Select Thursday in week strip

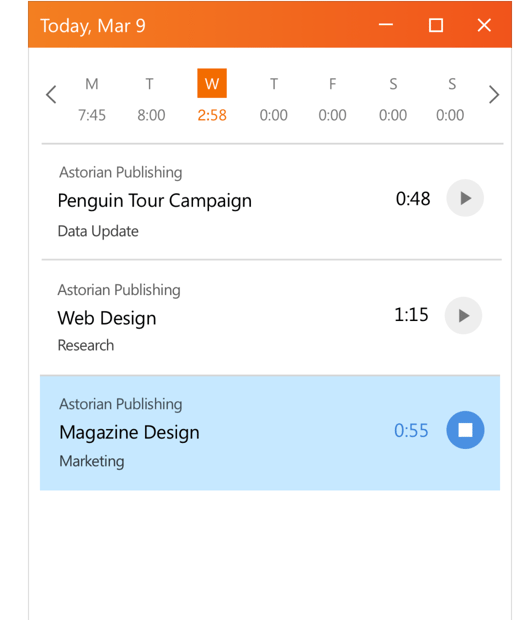[274, 99]
